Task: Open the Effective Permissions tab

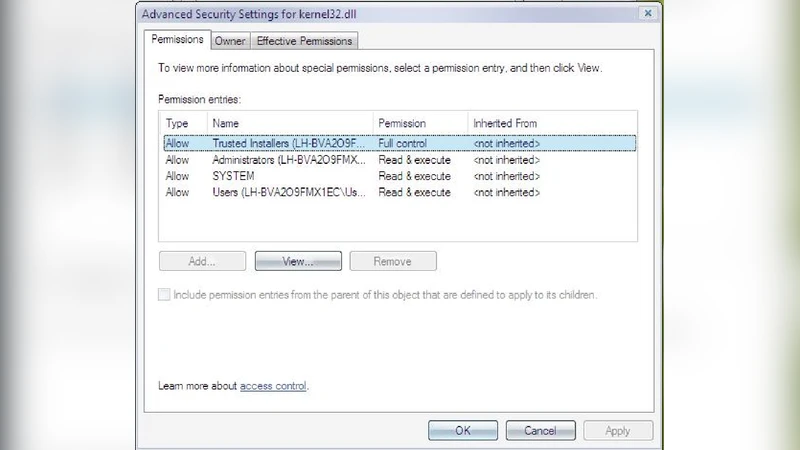Action: point(304,41)
